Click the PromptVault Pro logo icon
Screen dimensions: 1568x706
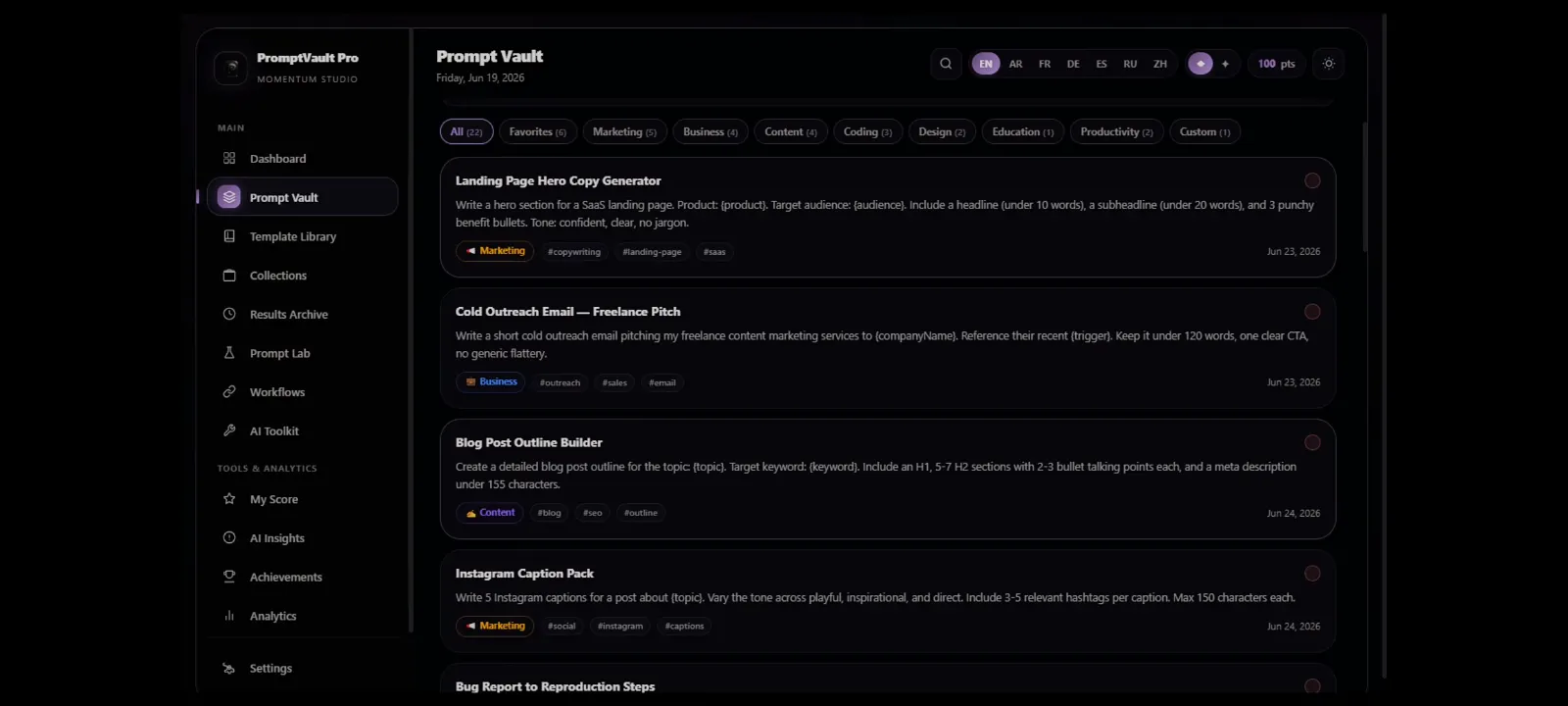[x=231, y=68]
